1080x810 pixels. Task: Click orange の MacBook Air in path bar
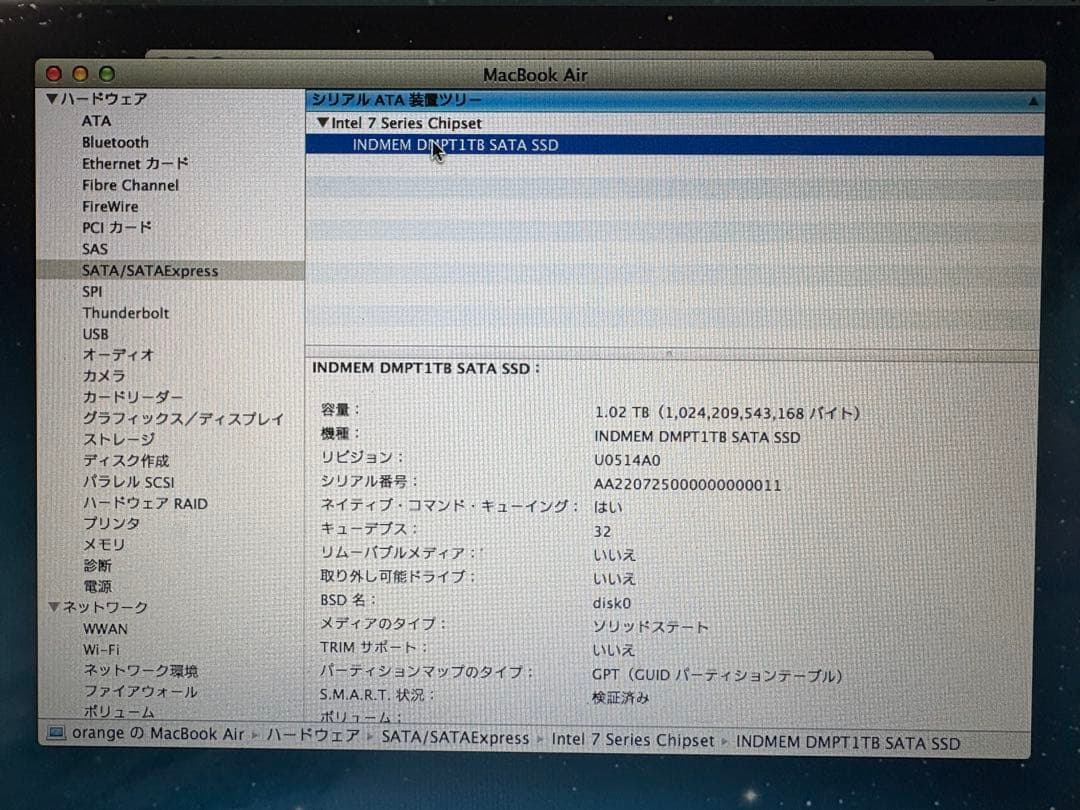(158, 734)
